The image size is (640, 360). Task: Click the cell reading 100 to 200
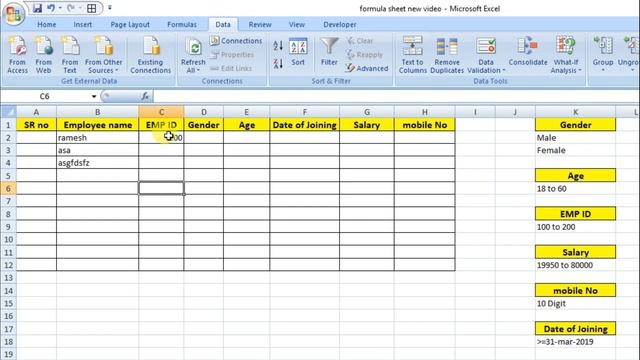point(576,227)
